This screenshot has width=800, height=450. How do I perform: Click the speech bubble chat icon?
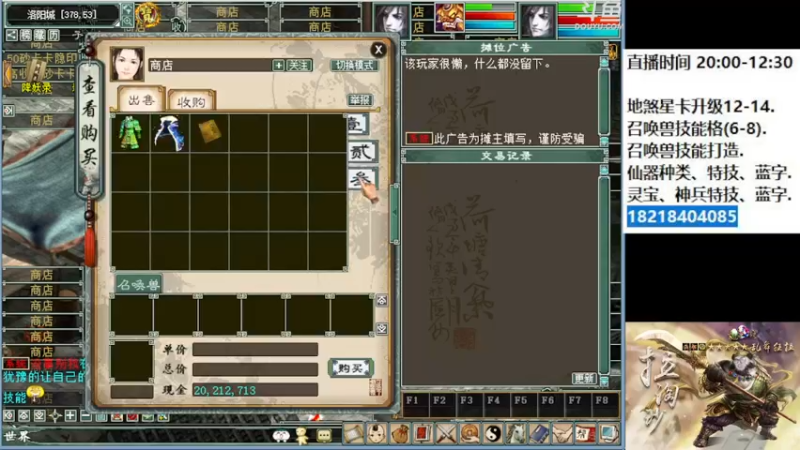(x=324, y=436)
